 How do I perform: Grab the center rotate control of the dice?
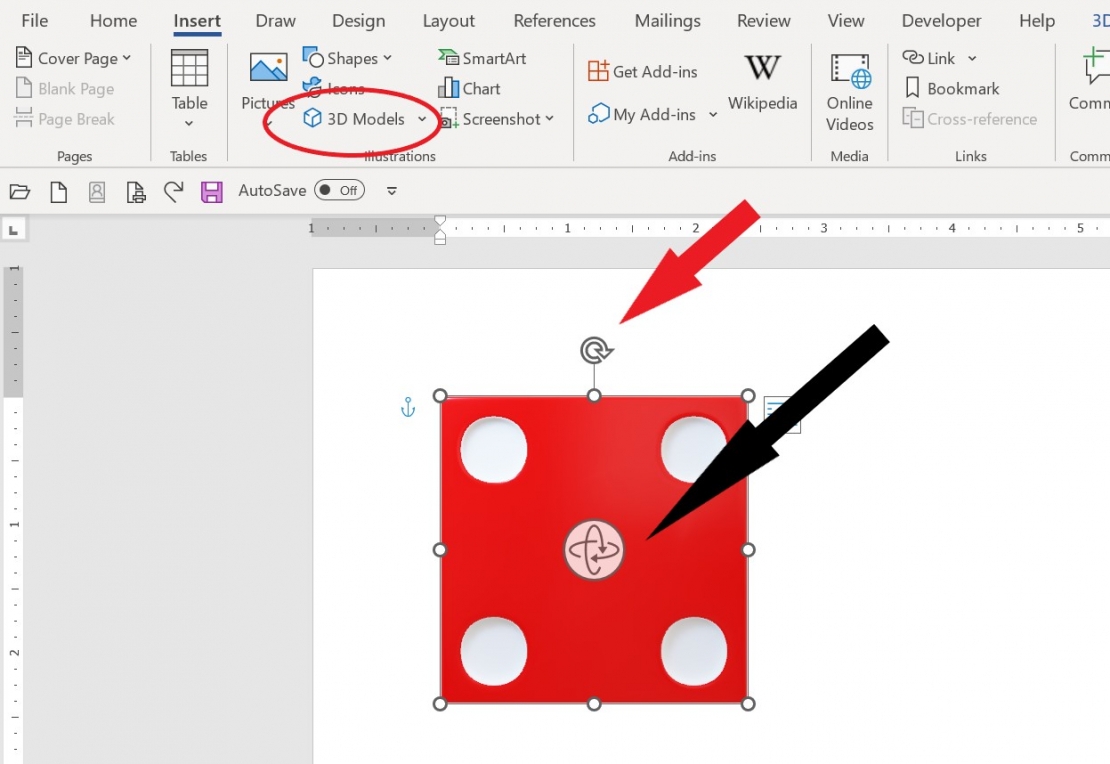594,549
